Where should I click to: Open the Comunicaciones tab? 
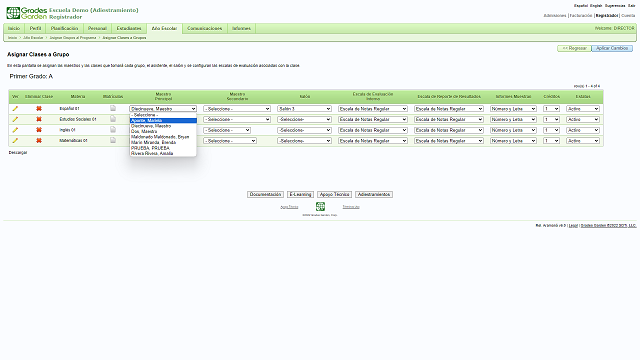pyautogui.click(x=204, y=28)
